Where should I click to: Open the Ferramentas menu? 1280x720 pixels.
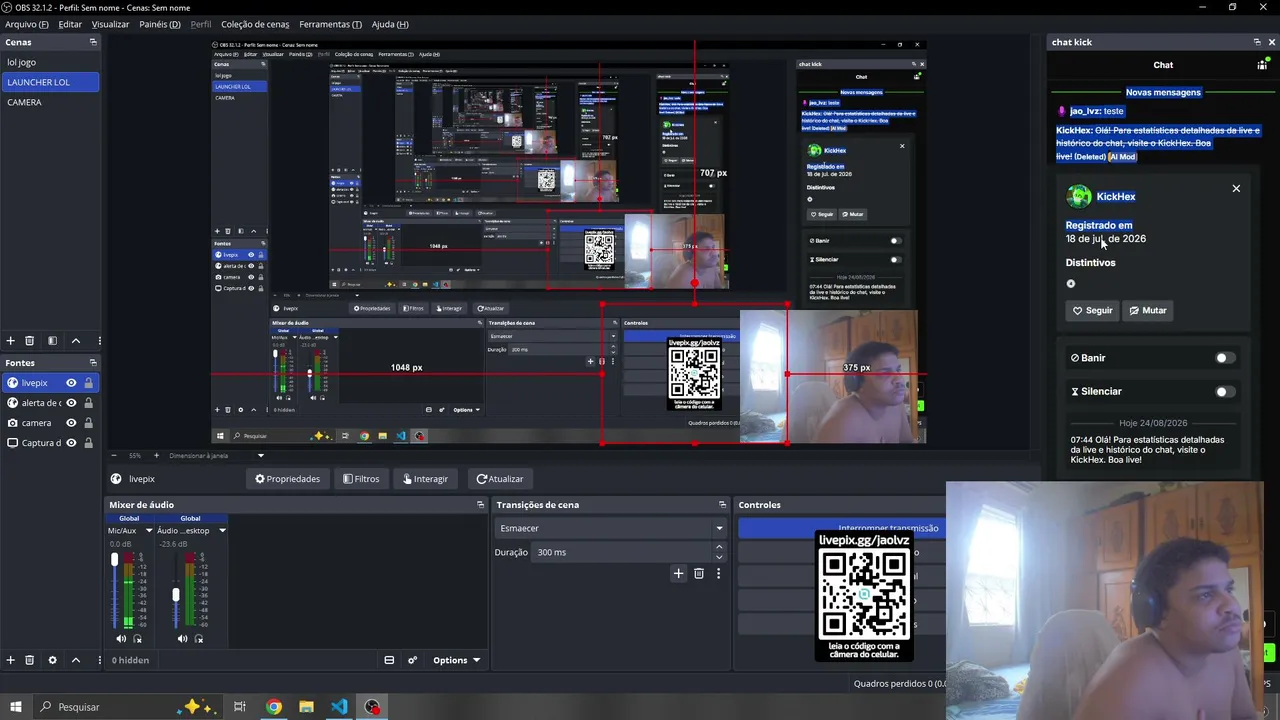coord(330,24)
